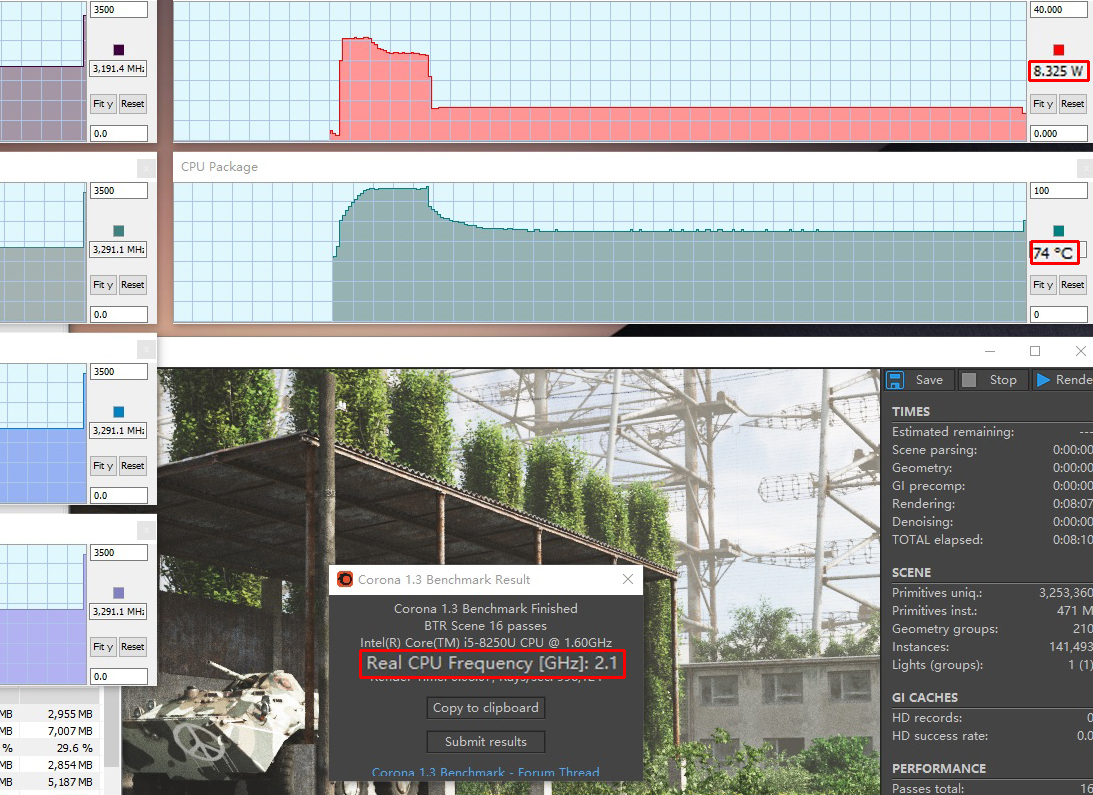Click the blue Render play icon
This screenshot has width=1093, height=795.
(x=1044, y=380)
